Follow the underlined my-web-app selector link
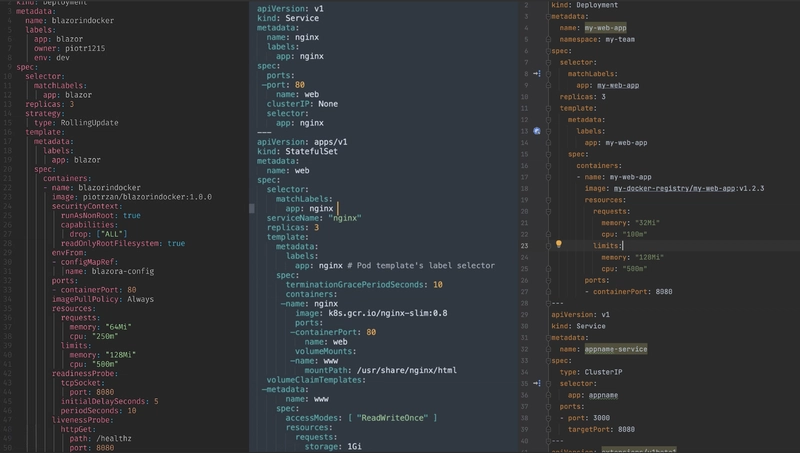 (x=618, y=85)
